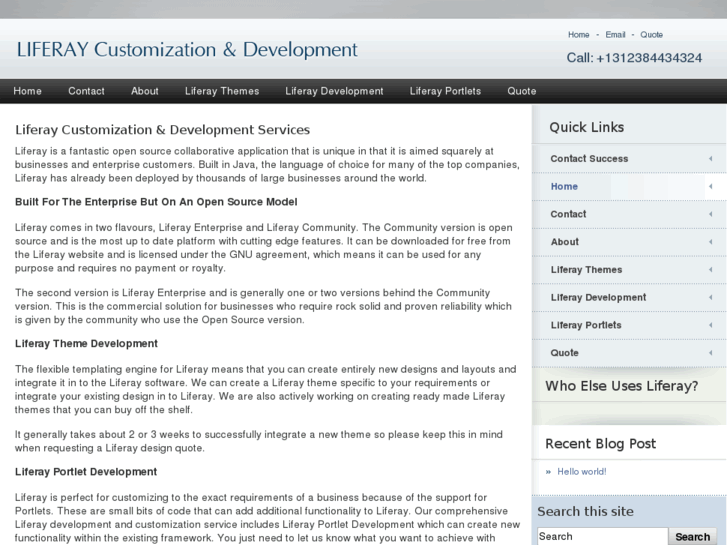Expand sidebar Liferay Portlets using its arrow

pyautogui.click(x=710, y=325)
